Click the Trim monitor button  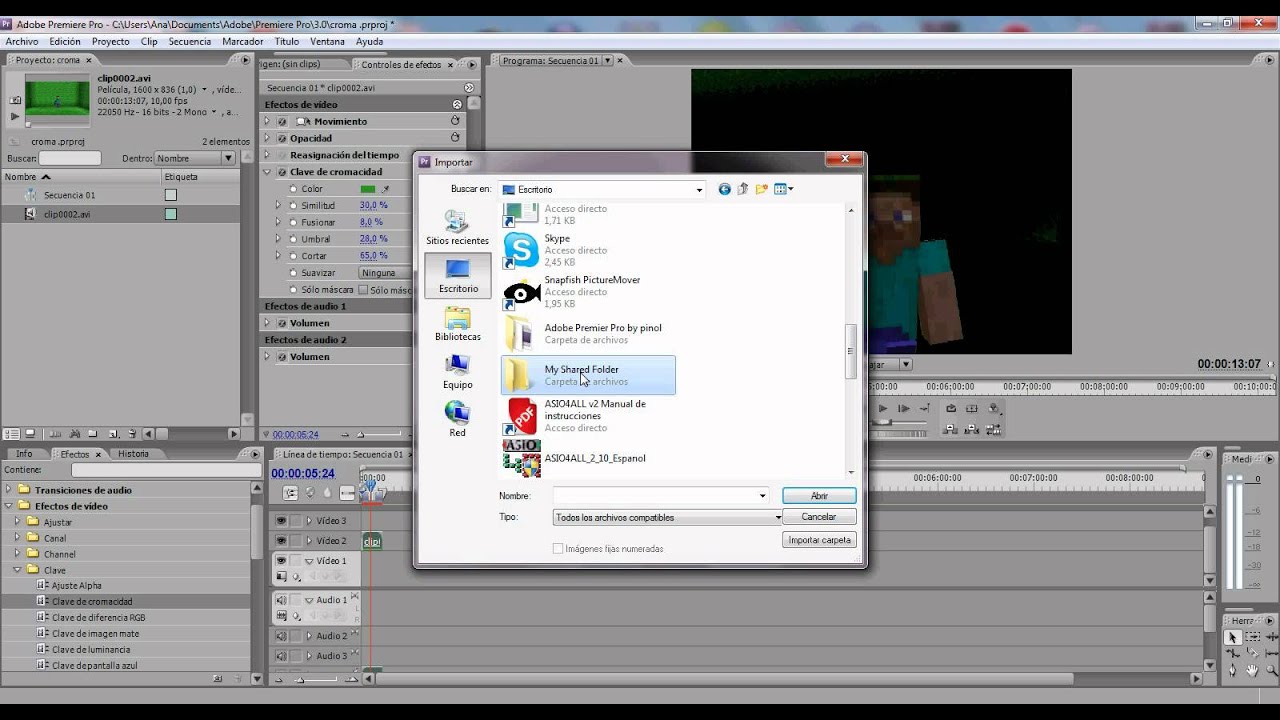click(993, 431)
